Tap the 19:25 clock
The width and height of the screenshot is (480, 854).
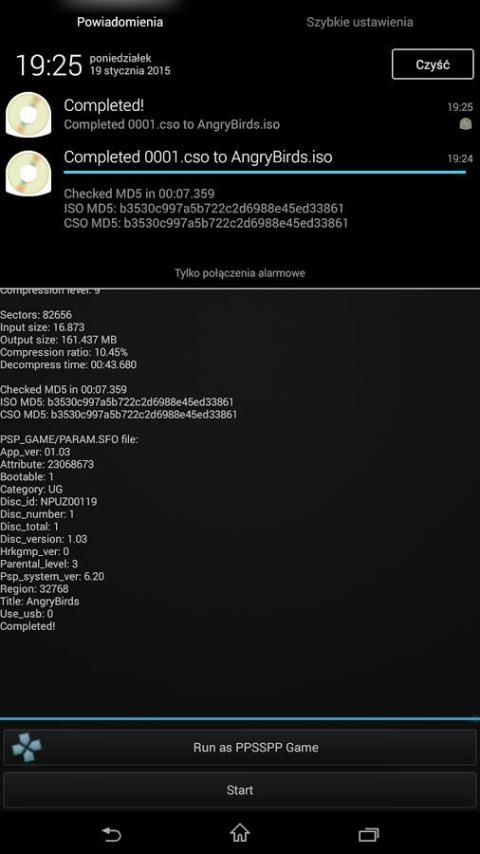tap(49, 65)
